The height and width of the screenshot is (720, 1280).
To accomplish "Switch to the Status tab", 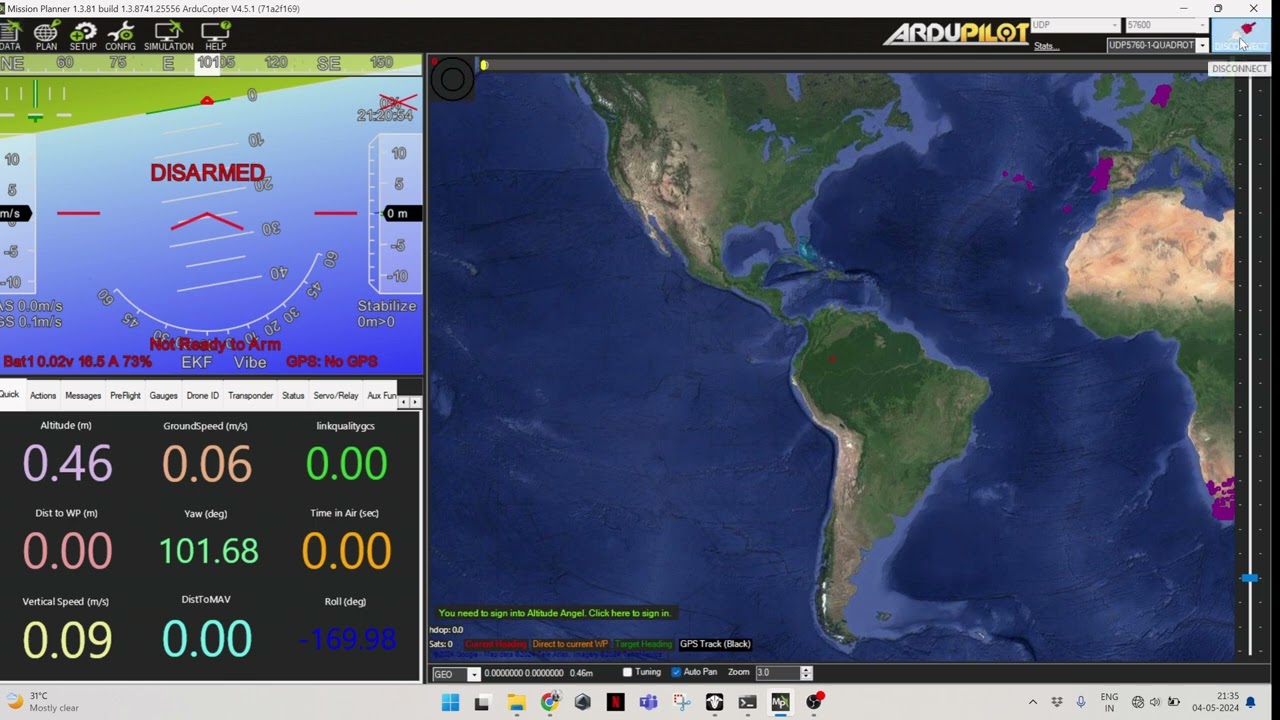I will coord(293,396).
